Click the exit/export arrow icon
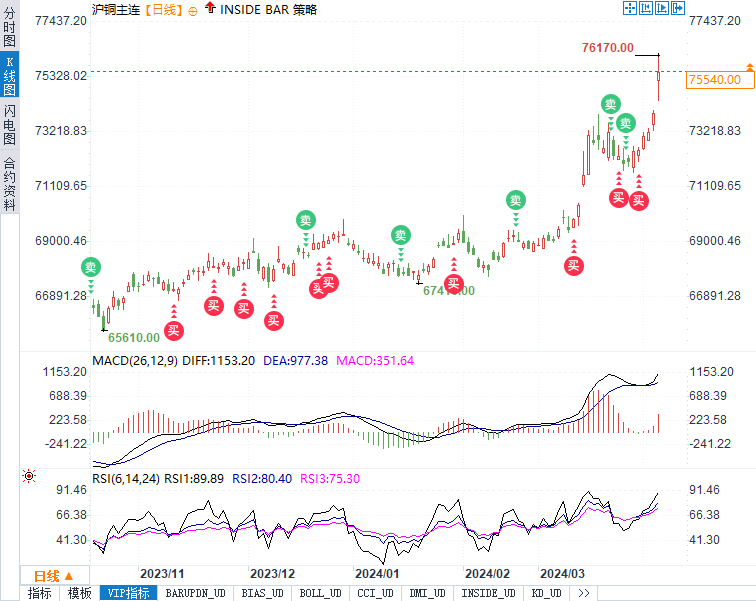756x601 pixels. click(677, 8)
